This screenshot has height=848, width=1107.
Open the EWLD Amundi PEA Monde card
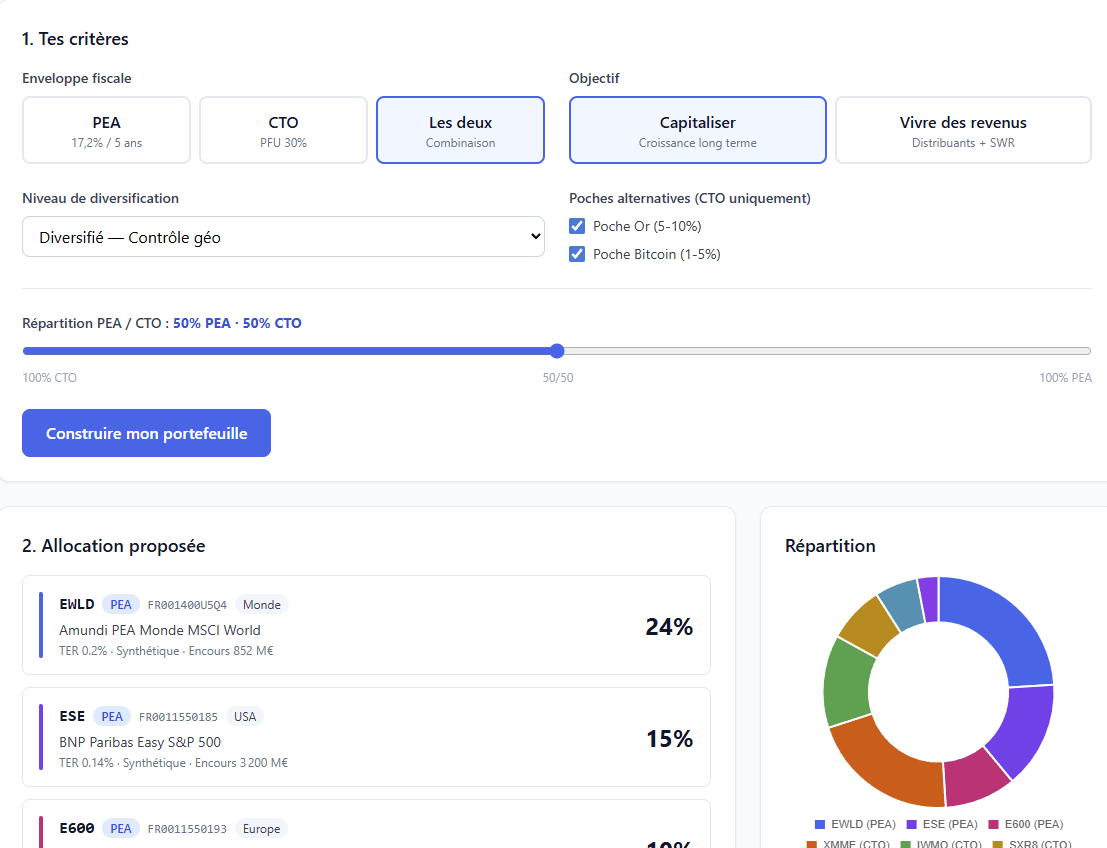366,625
